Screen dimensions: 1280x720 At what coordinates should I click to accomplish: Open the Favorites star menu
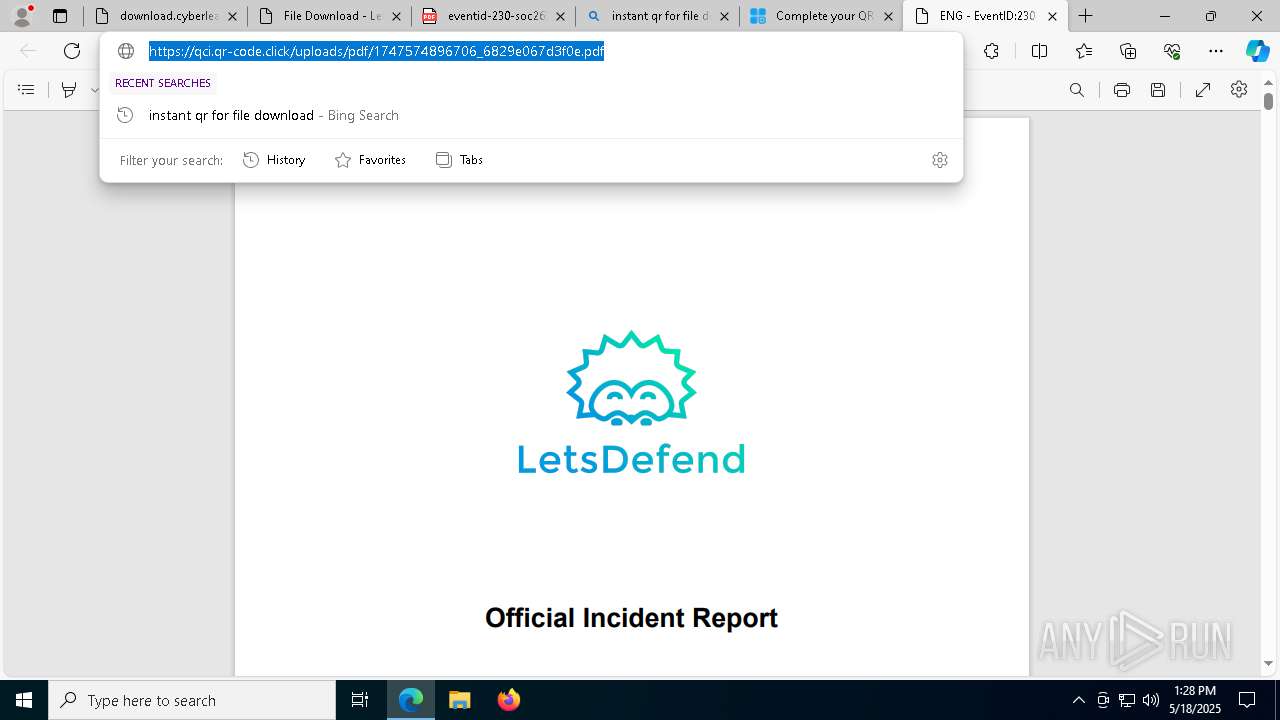point(1084,51)
